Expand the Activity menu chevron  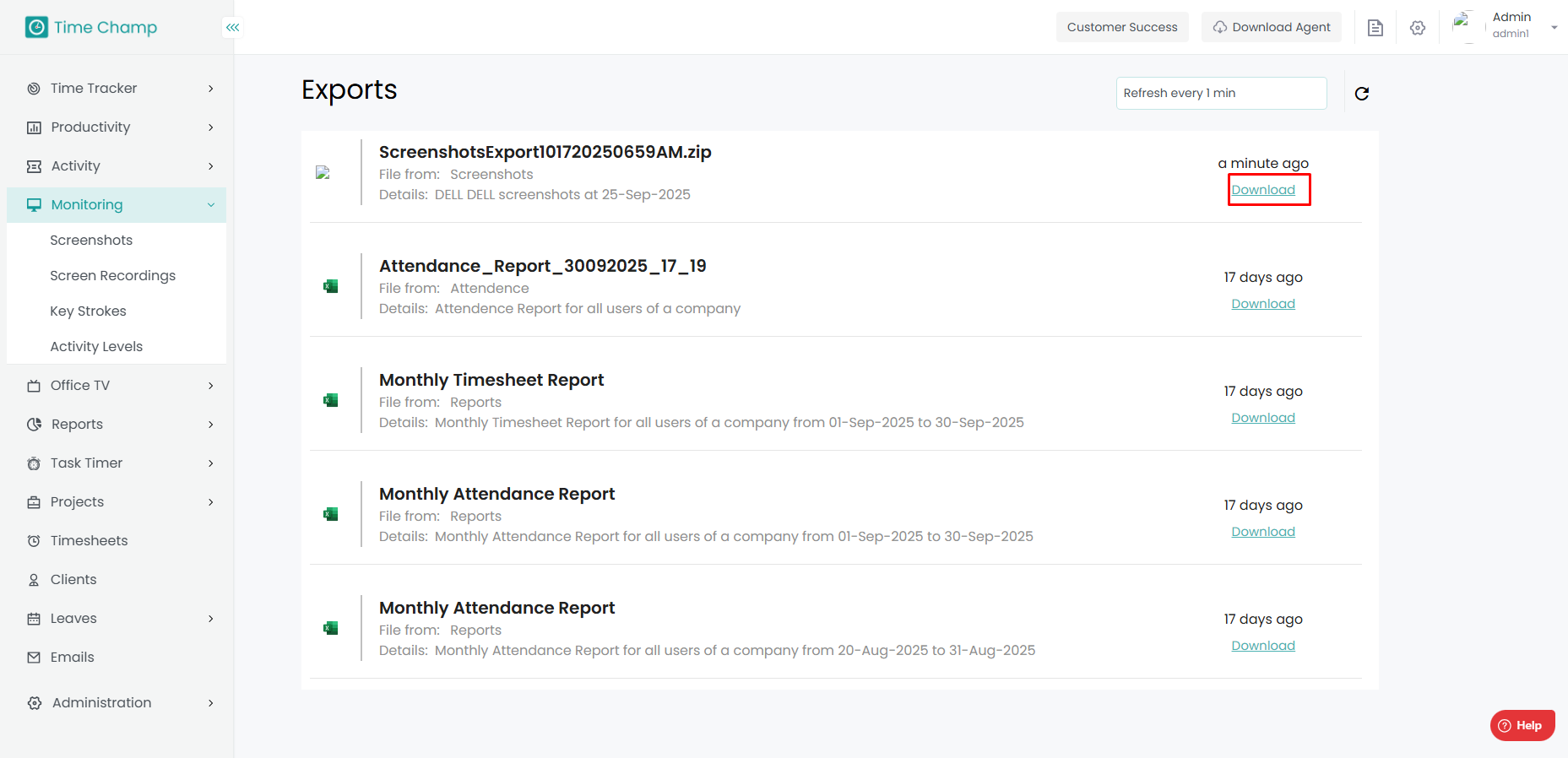point(211,166)
